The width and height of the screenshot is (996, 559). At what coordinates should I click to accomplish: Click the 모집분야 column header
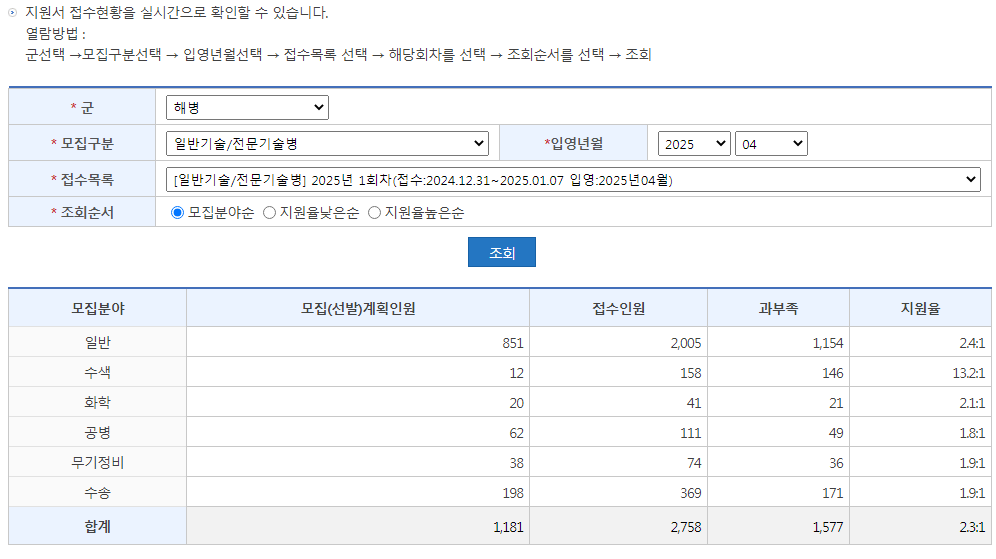point(97,309)
